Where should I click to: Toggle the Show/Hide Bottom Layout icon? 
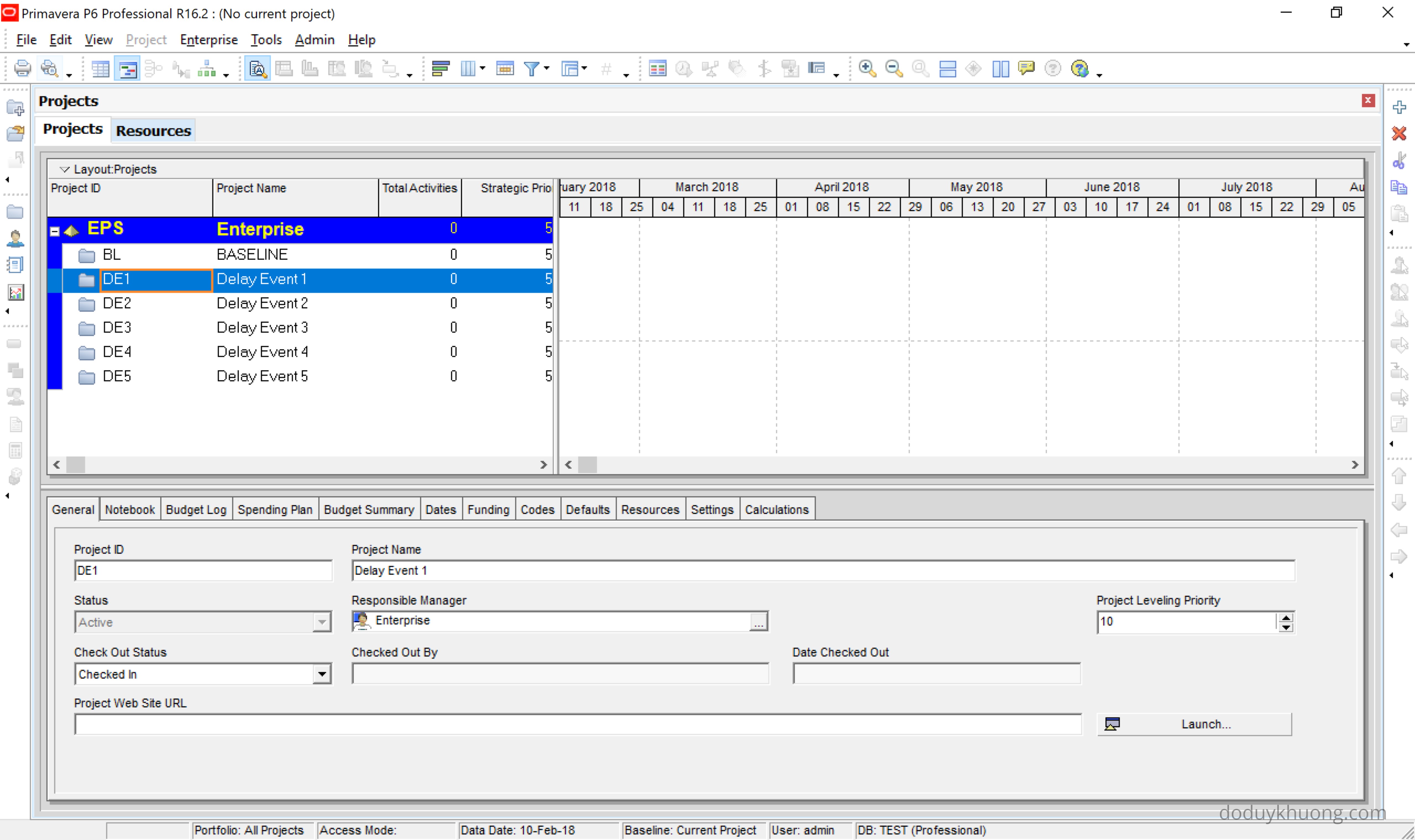click(947, 69)
